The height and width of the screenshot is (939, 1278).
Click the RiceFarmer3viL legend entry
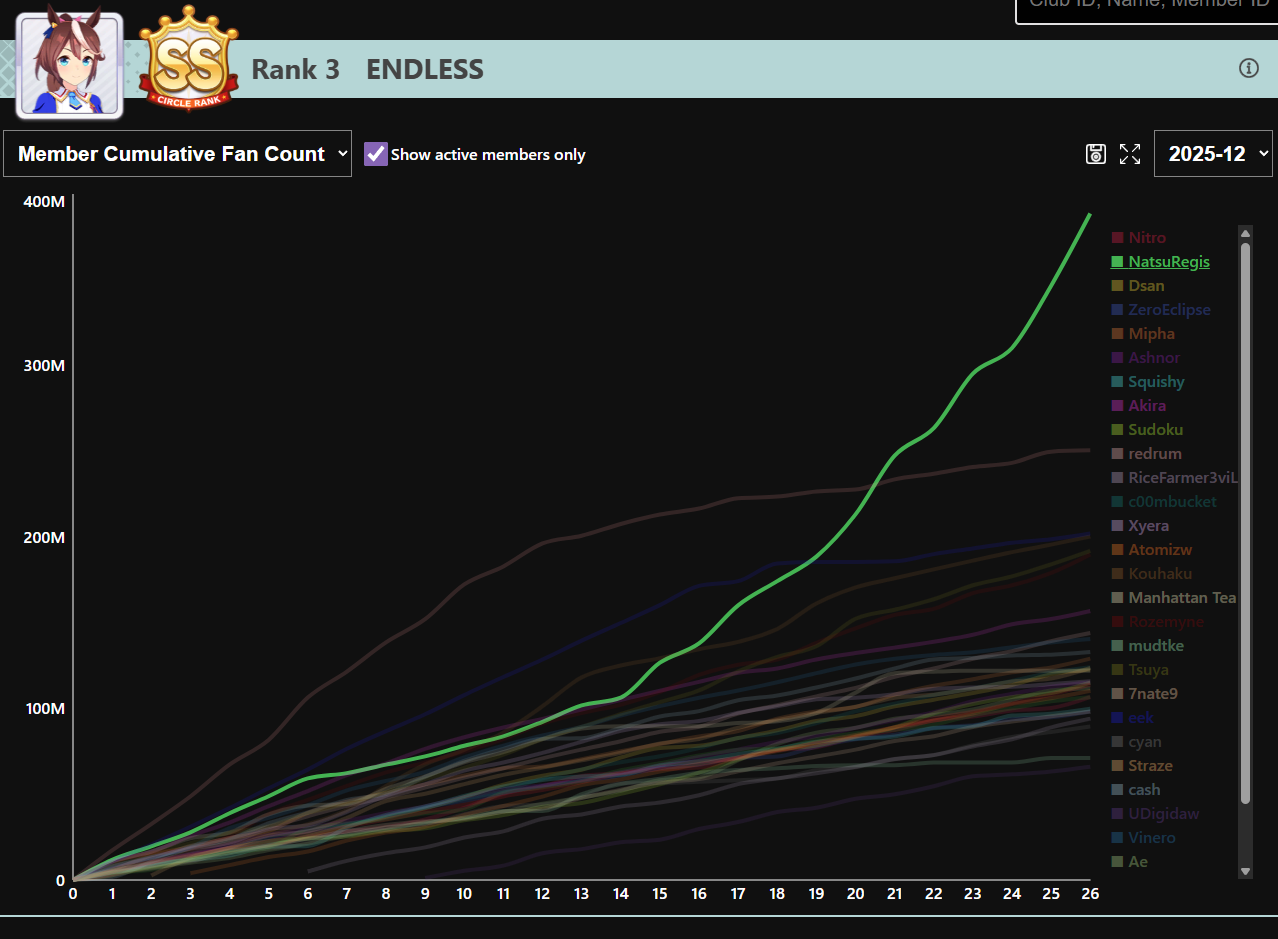tap(1175, 478)
